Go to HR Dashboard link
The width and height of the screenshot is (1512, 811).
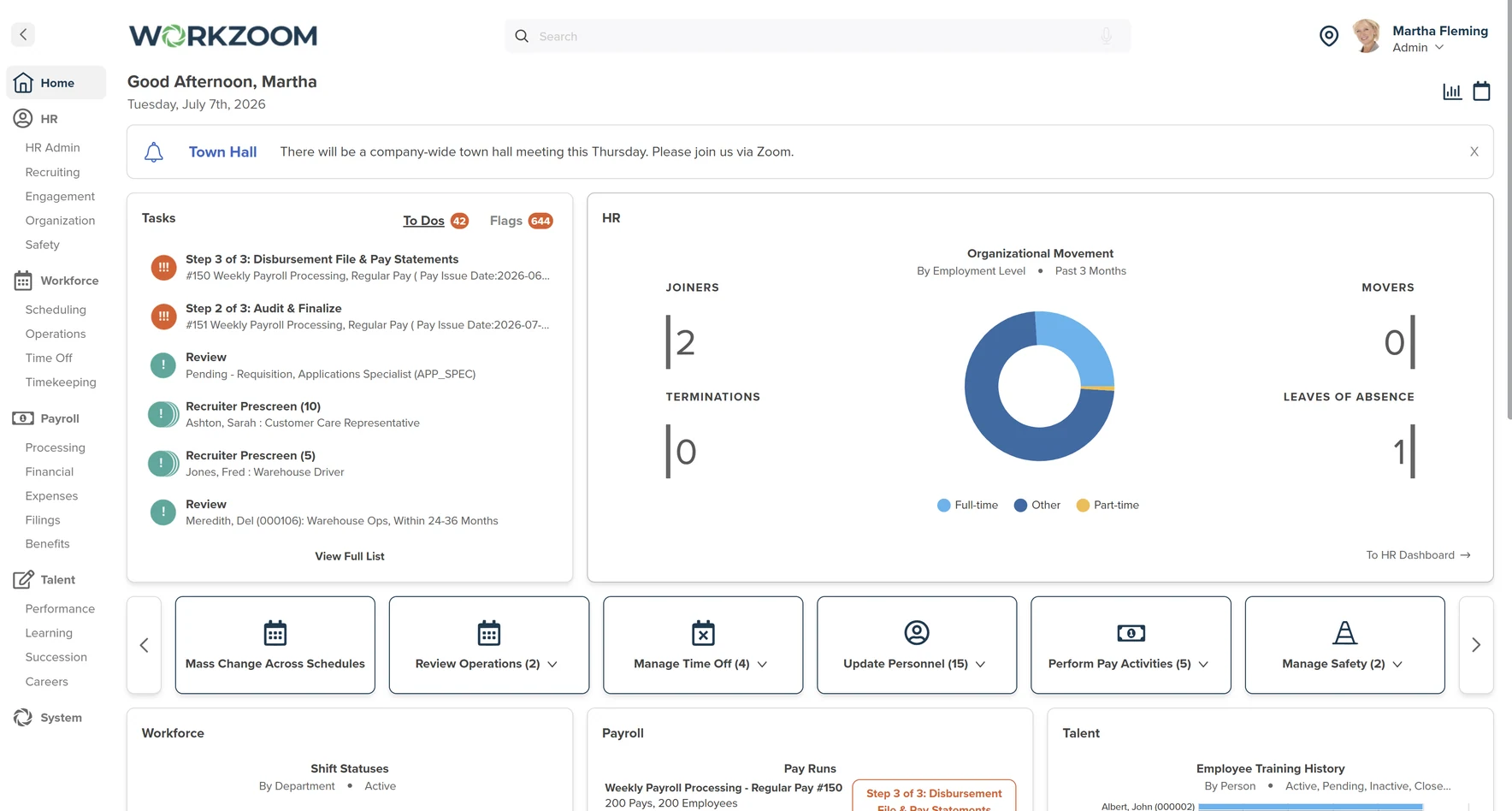[1418, 555]
